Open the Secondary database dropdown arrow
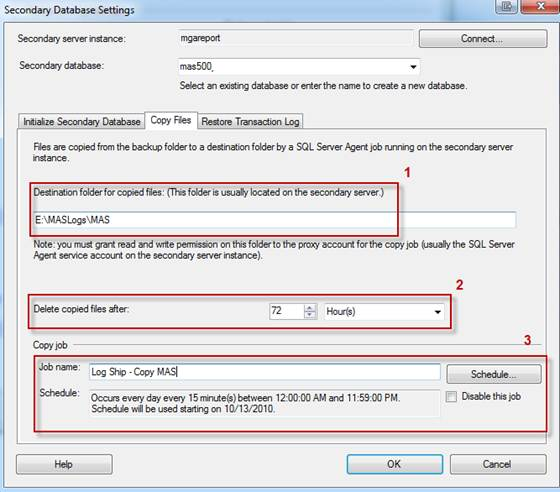 (413, 67)
